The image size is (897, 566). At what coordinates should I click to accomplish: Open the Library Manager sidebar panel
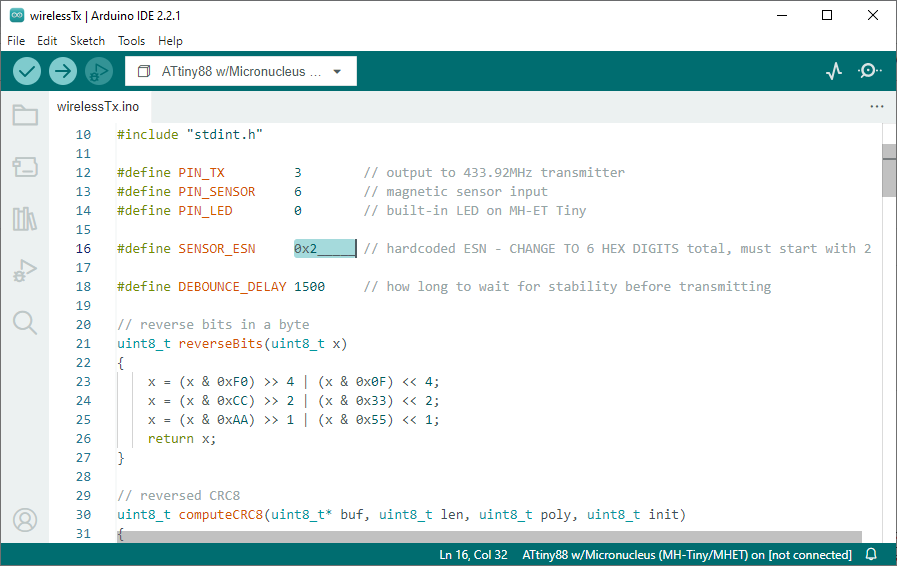coord(25,219)
